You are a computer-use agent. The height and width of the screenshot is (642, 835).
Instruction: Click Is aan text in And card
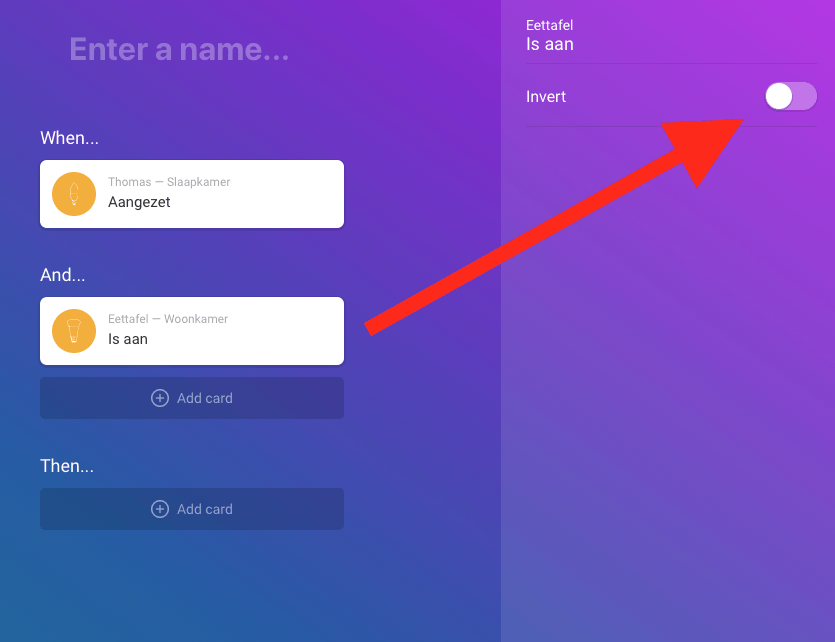(128, 339)
